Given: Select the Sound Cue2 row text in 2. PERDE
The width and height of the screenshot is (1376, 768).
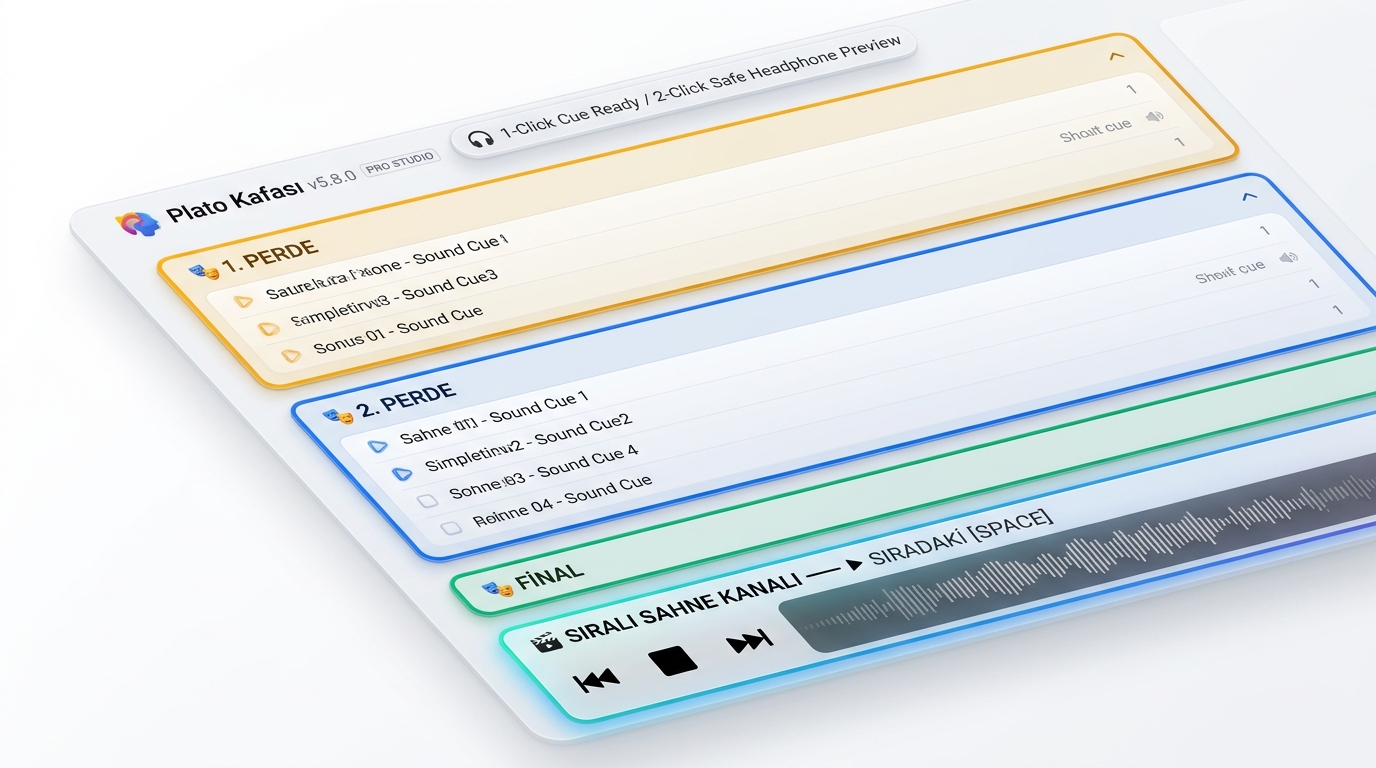Looking at the screenshot, I should click(529, 442).
